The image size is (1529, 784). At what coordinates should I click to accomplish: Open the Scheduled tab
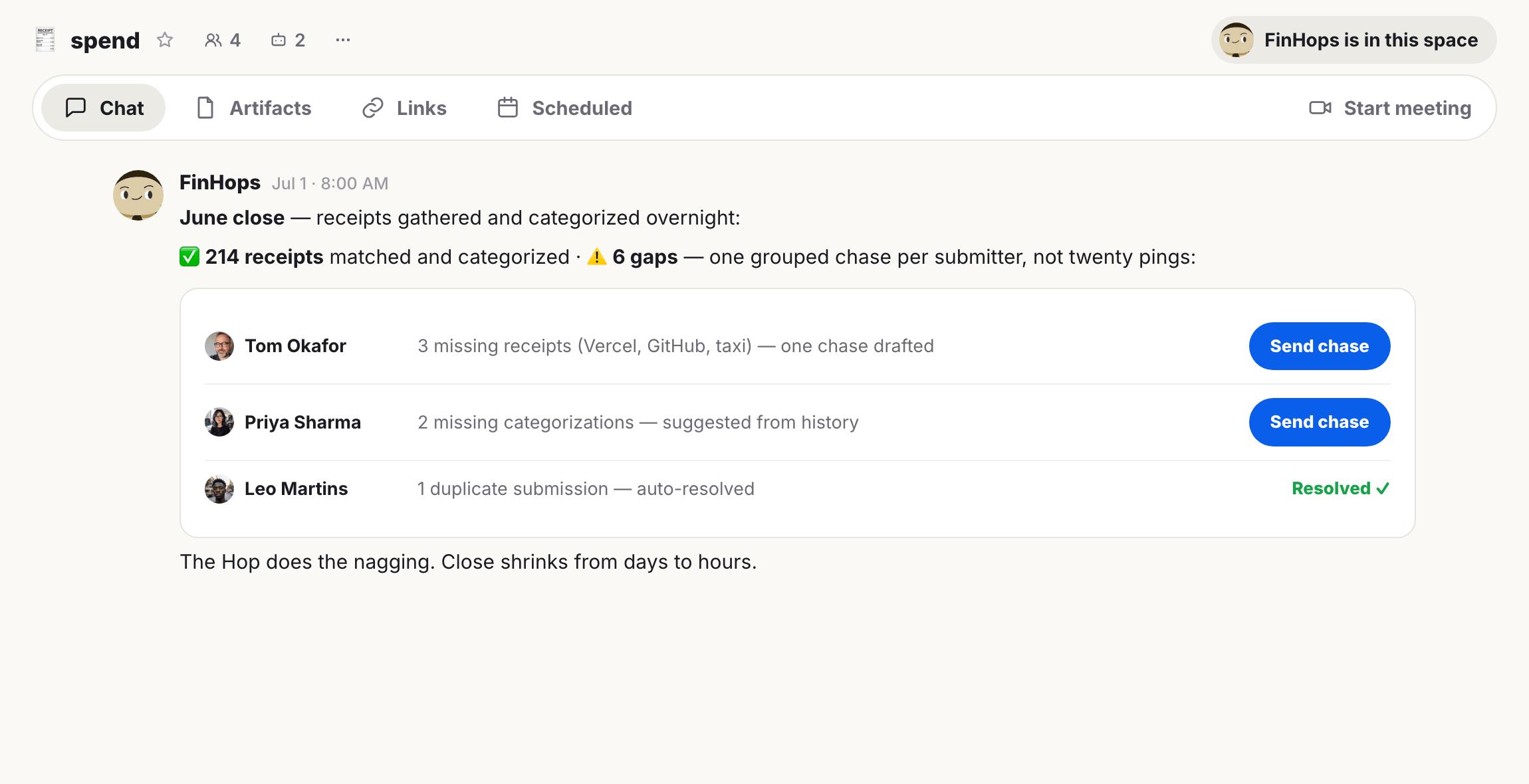[565, 108]
